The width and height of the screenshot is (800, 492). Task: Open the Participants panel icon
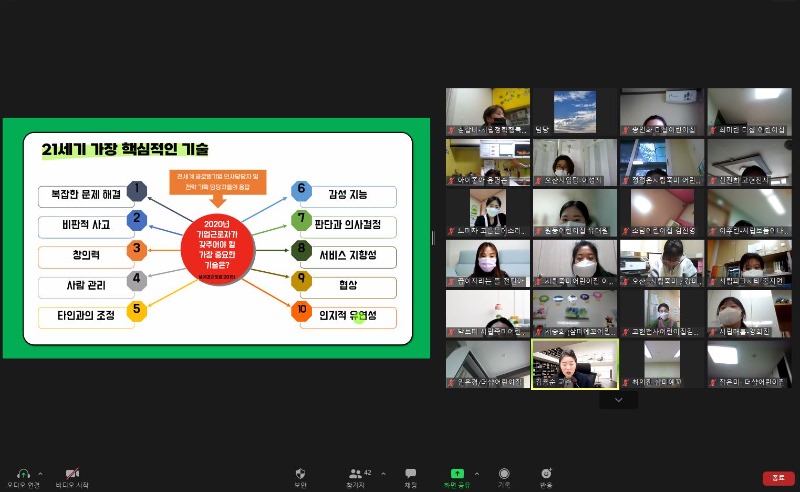click(x=355, y=473)
